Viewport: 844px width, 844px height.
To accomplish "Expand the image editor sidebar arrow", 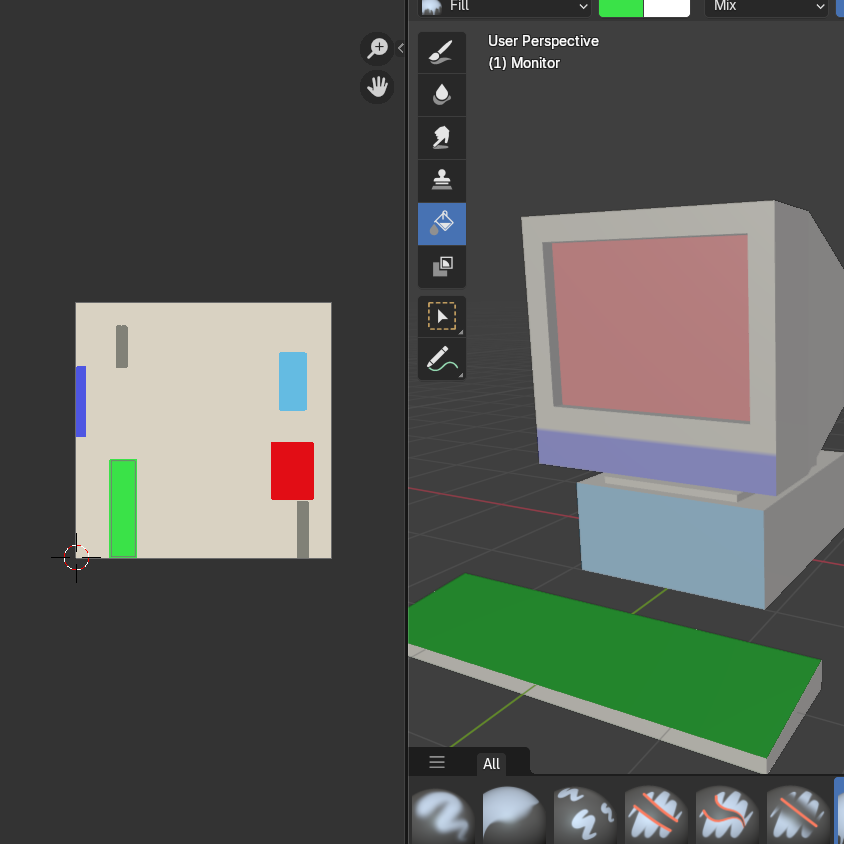I will coord(400,48).
